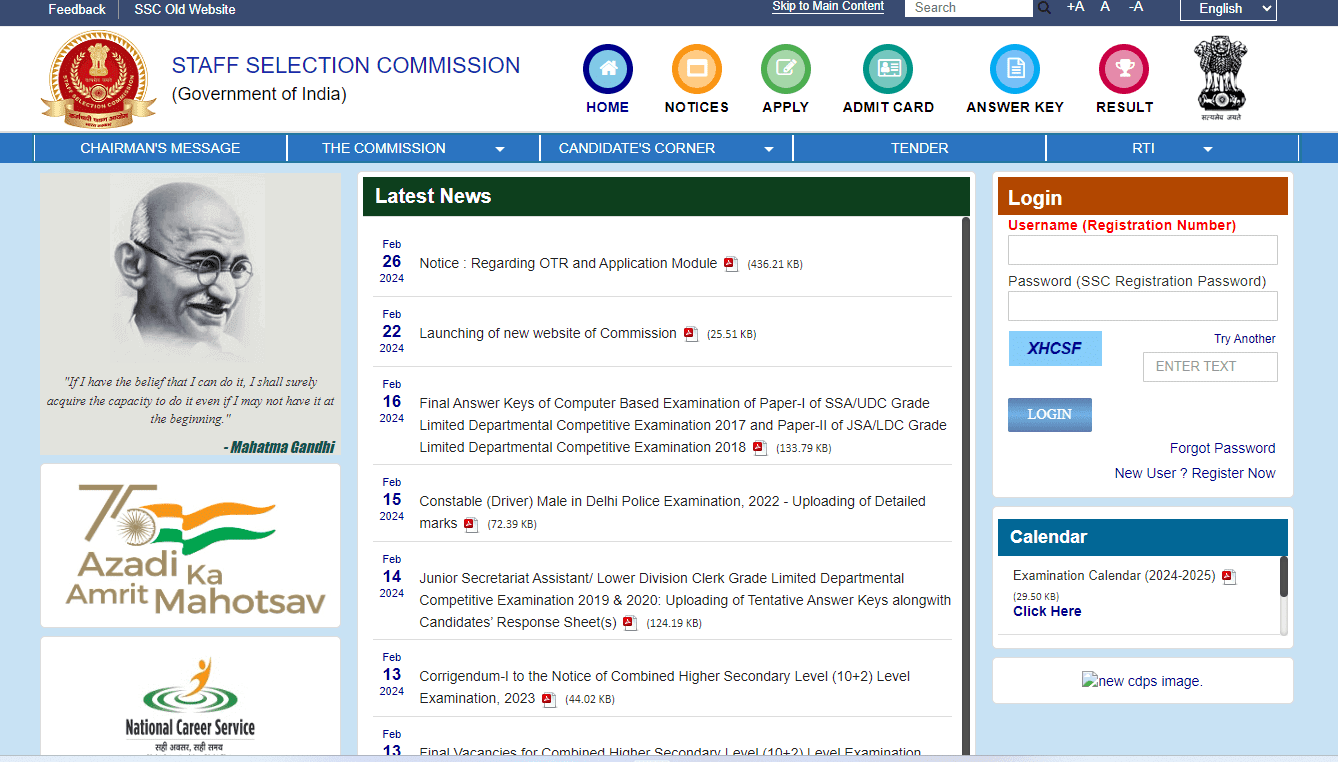This screenshot has width=1338, height=762.
Task: Open the ADMIT CARD icon
Action: point(888,69)
